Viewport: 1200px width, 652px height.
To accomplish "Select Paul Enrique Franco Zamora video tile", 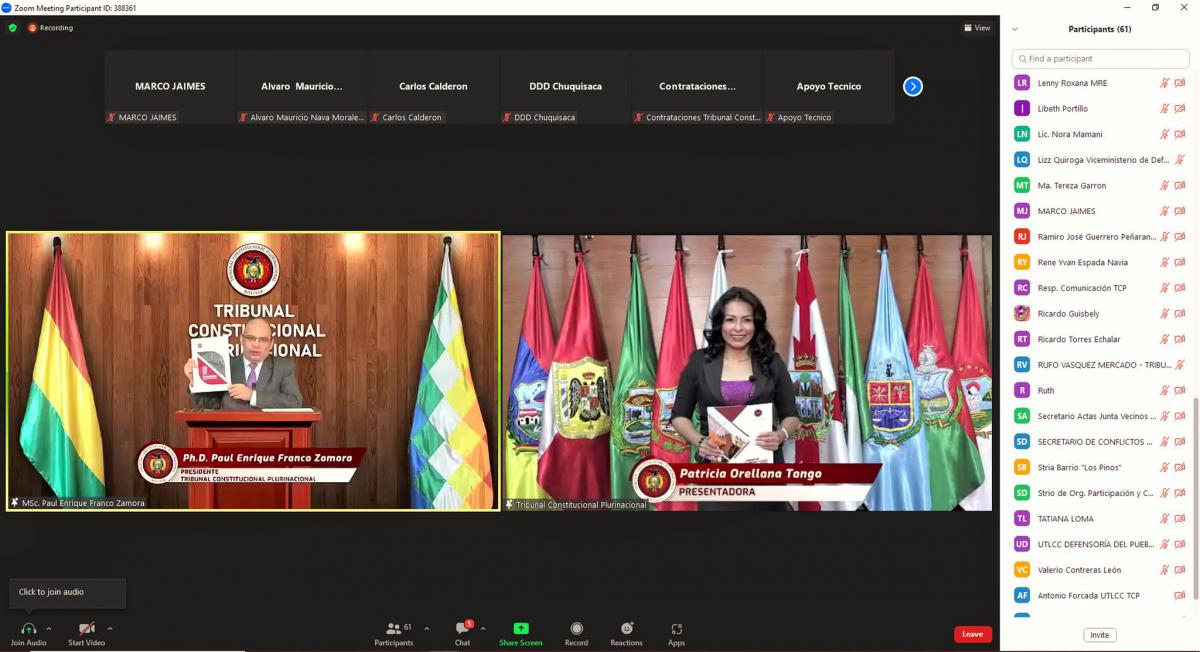I will [253, 371].
